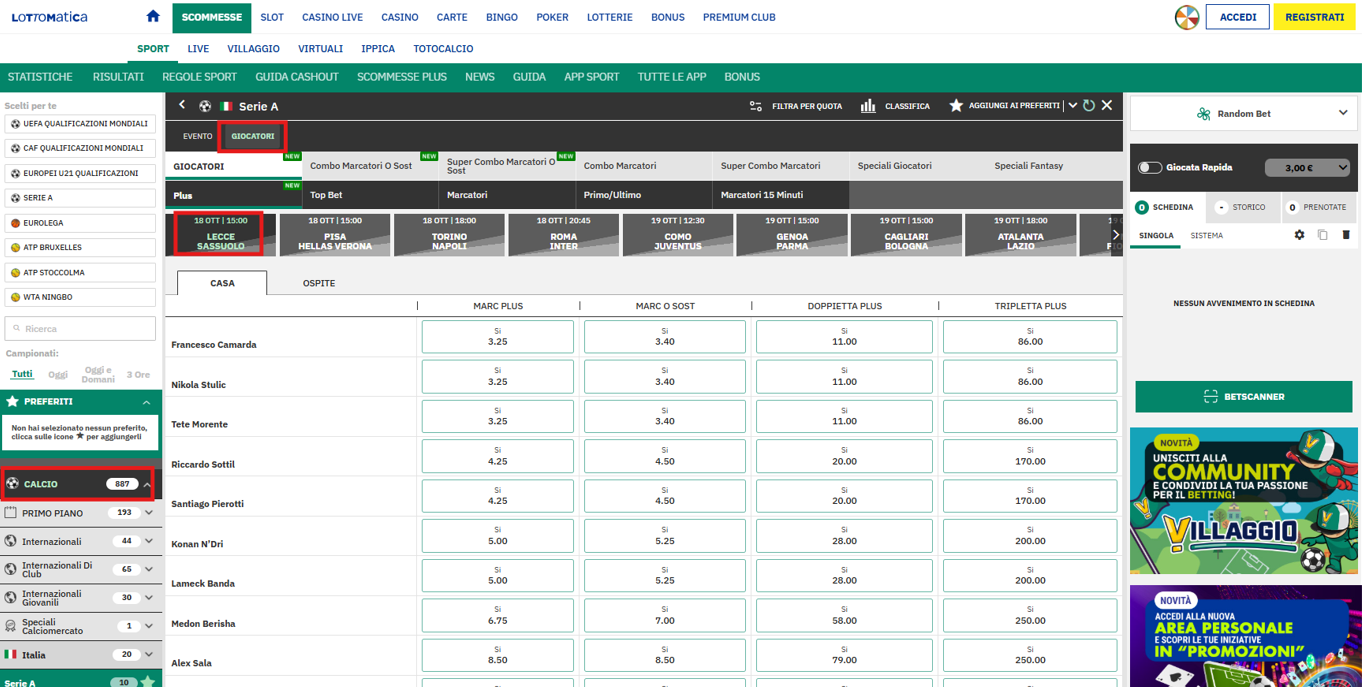Open the Classifica standings chart icon
1362x687 pixels.
pos(868,106)
